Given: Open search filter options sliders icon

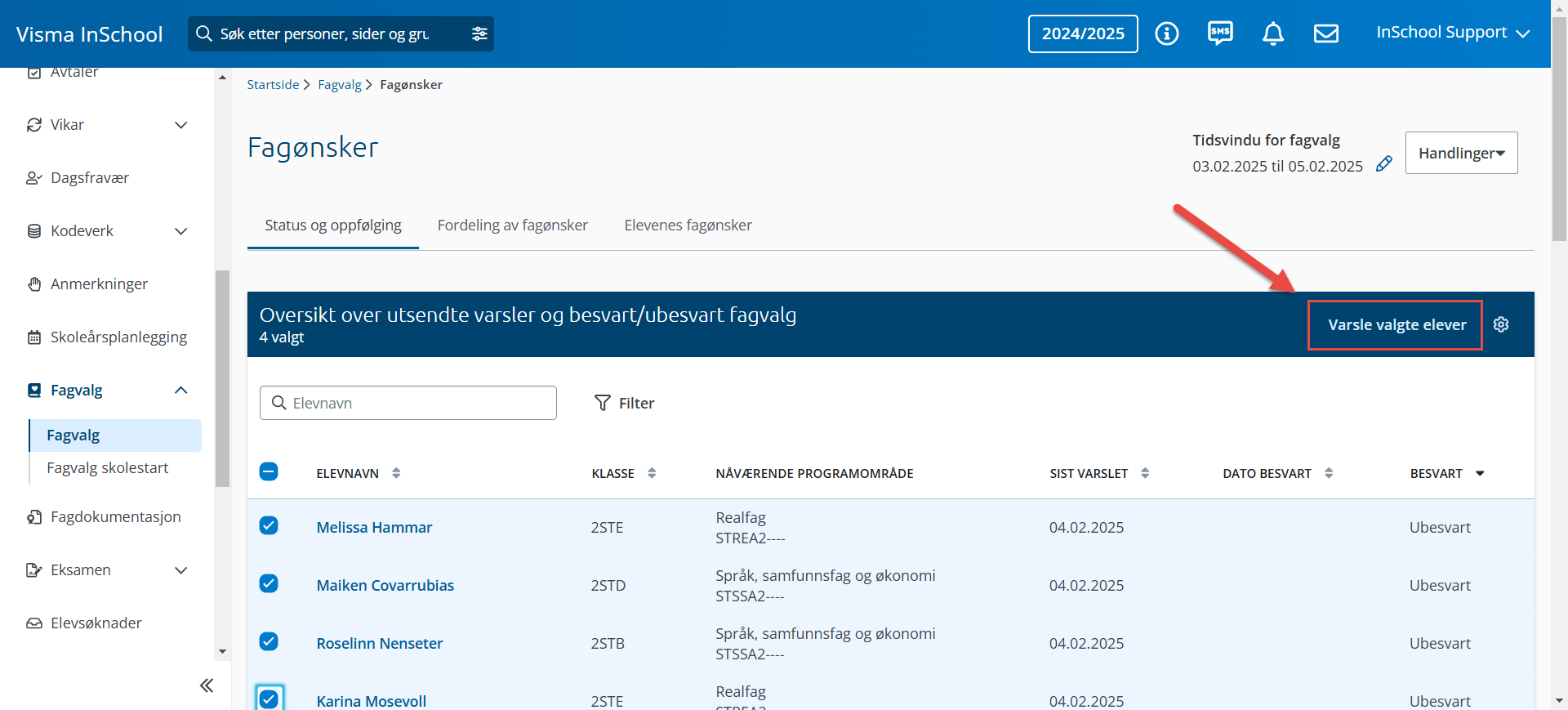Looking at the screenshot, I should click(479, 33).
